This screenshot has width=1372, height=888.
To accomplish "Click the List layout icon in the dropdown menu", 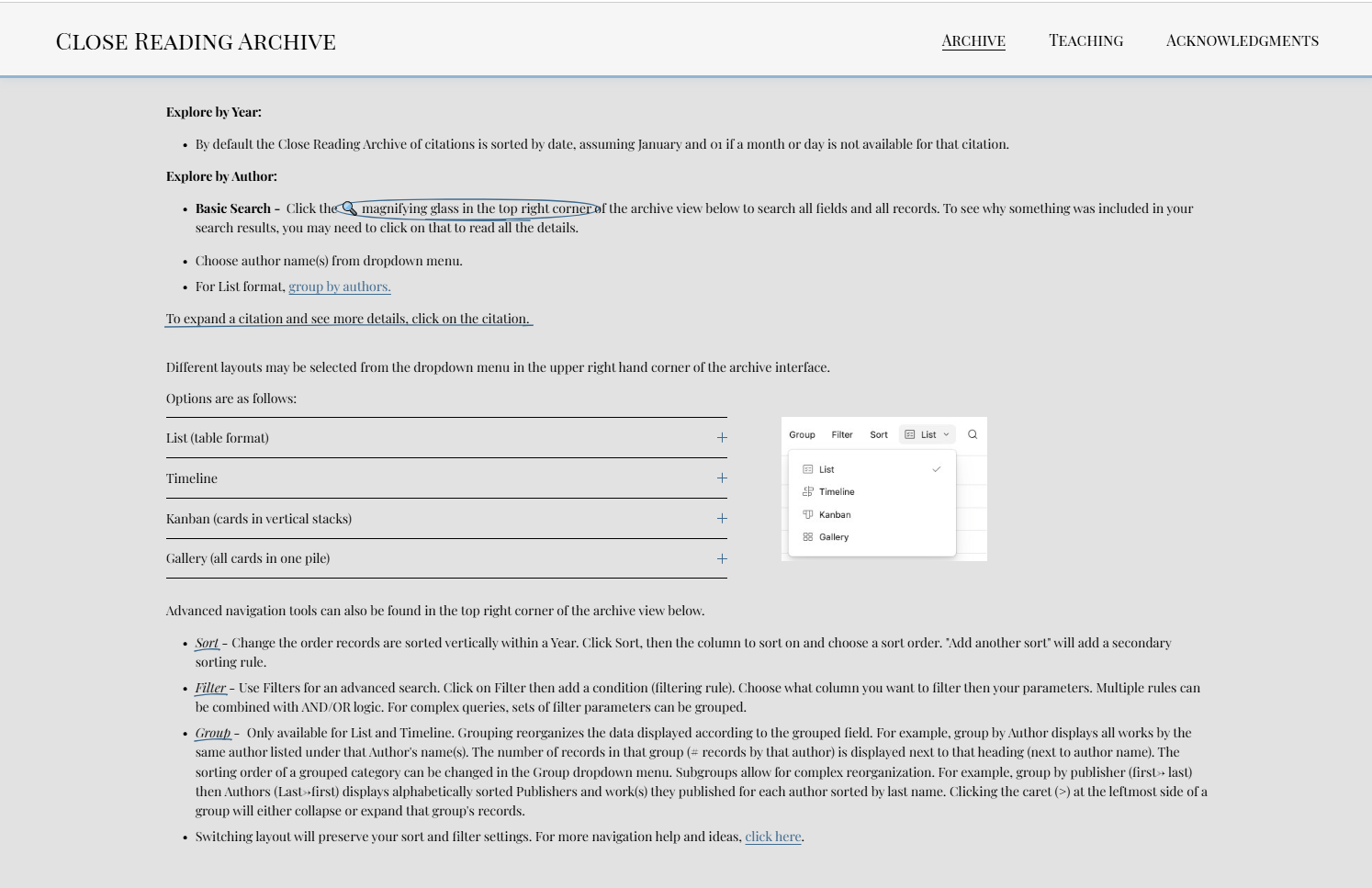I will 808,469.
